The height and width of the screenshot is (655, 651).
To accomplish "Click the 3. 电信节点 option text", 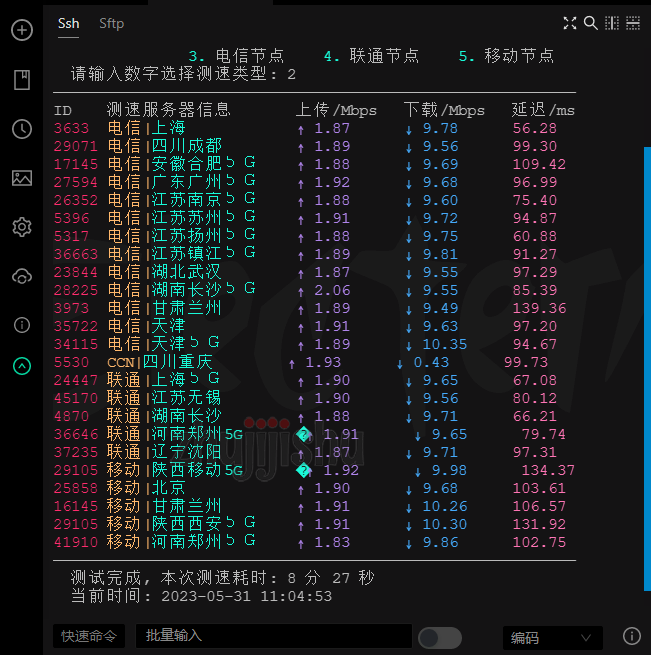I will [x=236, y=56].
